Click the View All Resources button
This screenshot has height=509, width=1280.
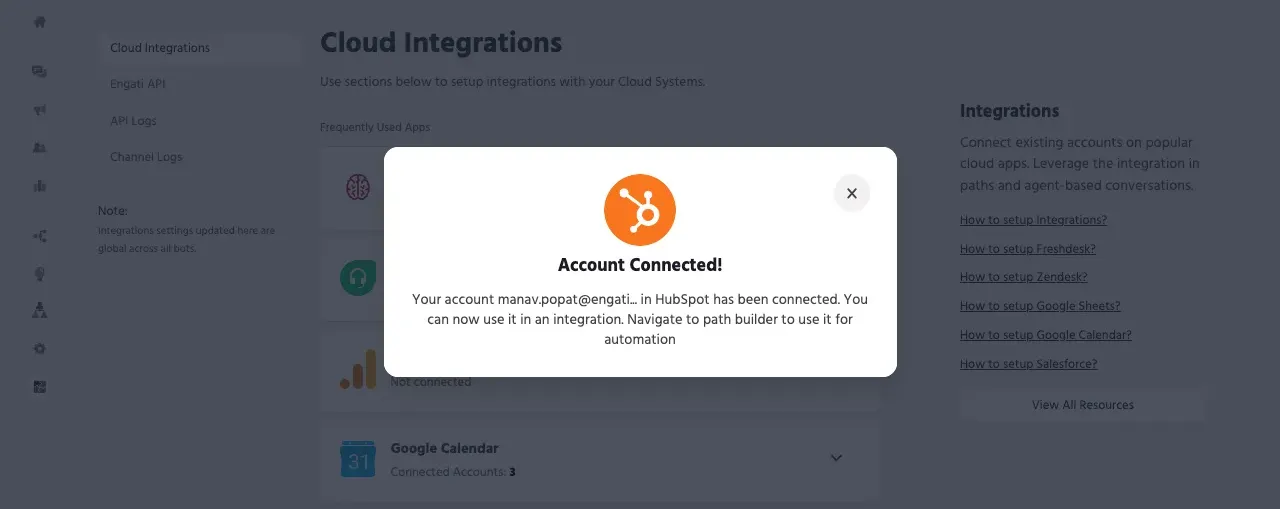pyautogui.click(x=1083, y=405)
